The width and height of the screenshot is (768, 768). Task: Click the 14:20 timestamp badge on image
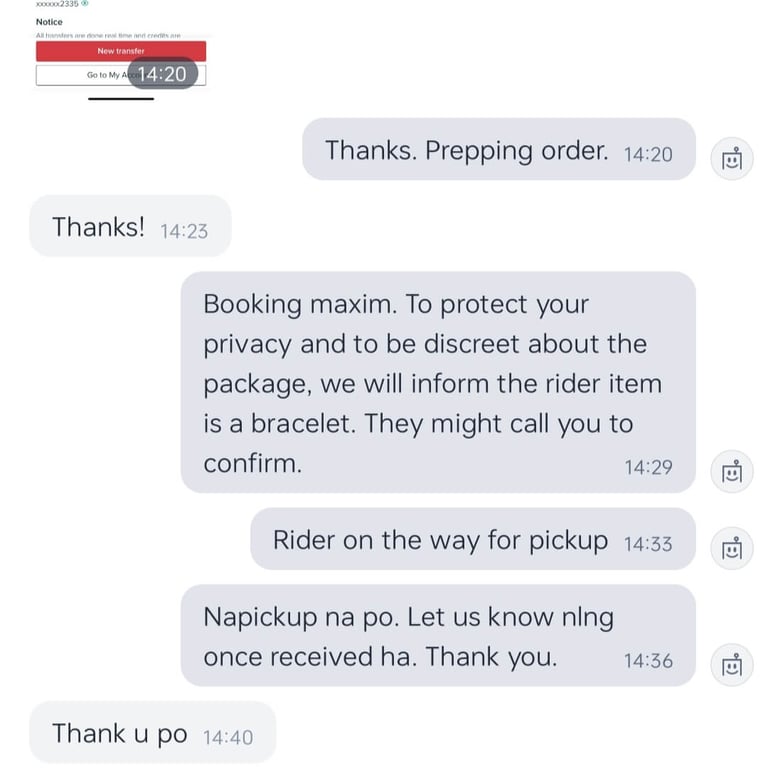[163, 74]
